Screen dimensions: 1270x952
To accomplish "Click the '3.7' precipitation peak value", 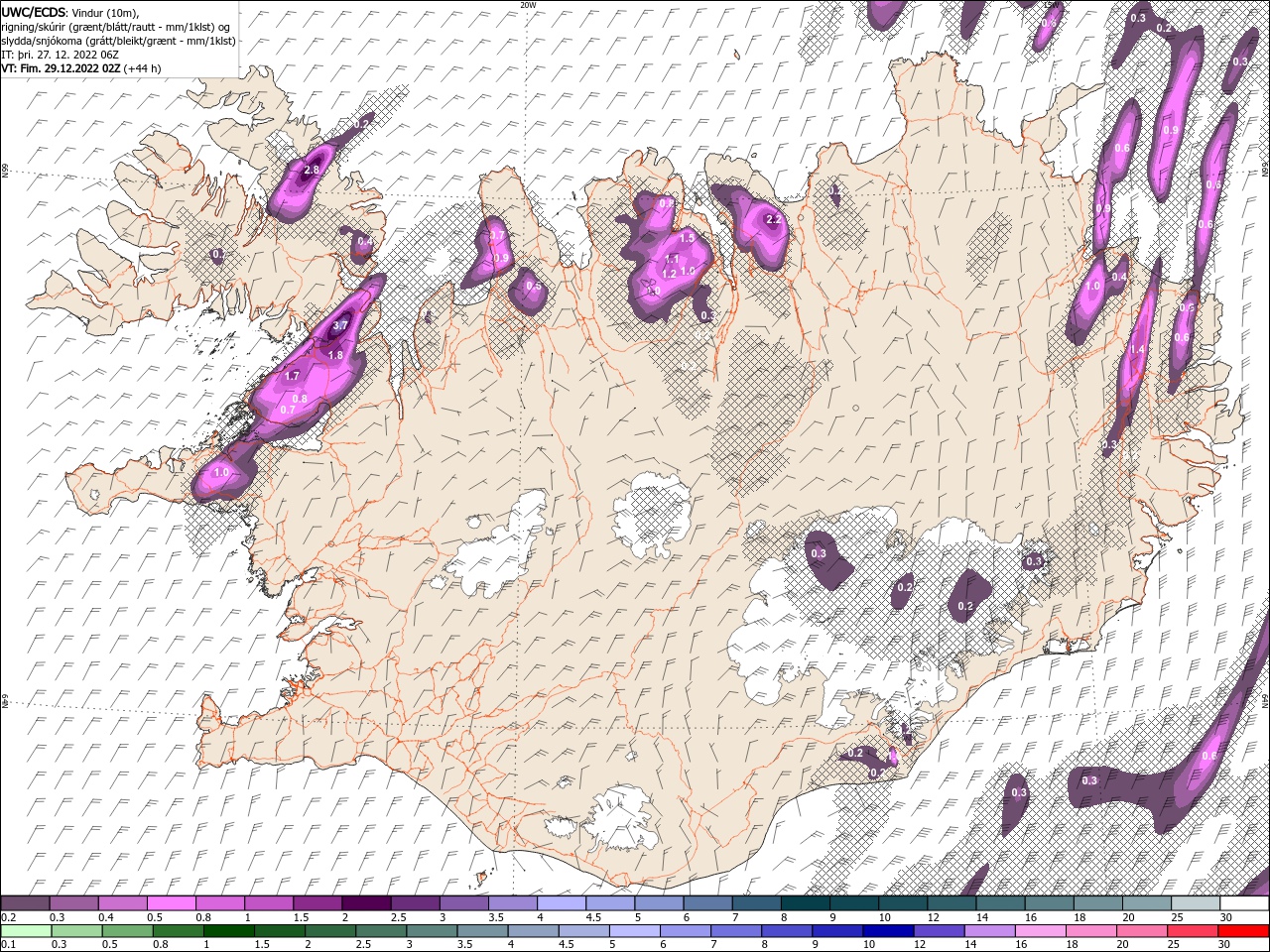I will pos(340,325).
